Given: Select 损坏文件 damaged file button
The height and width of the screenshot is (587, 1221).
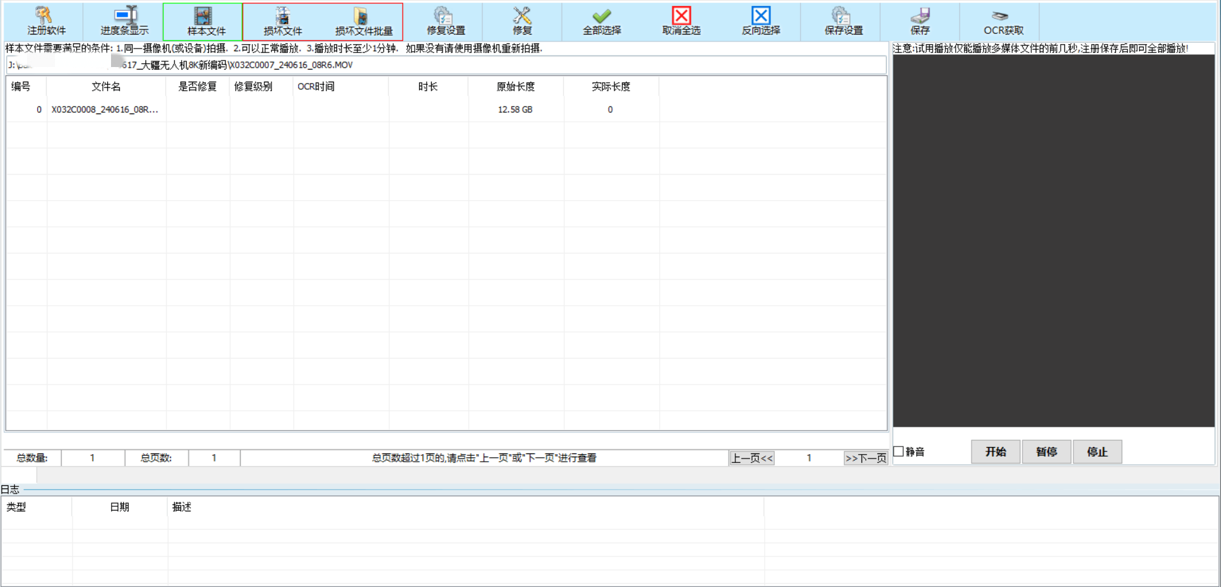Looking at the screenshot, I should tap(283, 21).
